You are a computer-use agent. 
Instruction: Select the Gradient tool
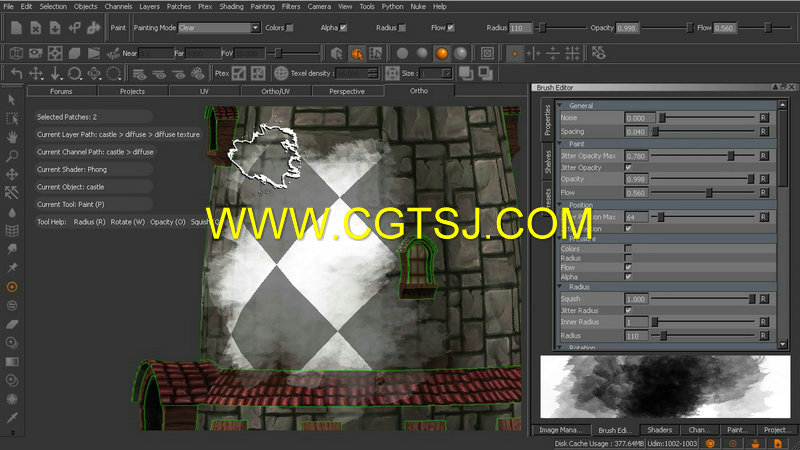(12, 362)
